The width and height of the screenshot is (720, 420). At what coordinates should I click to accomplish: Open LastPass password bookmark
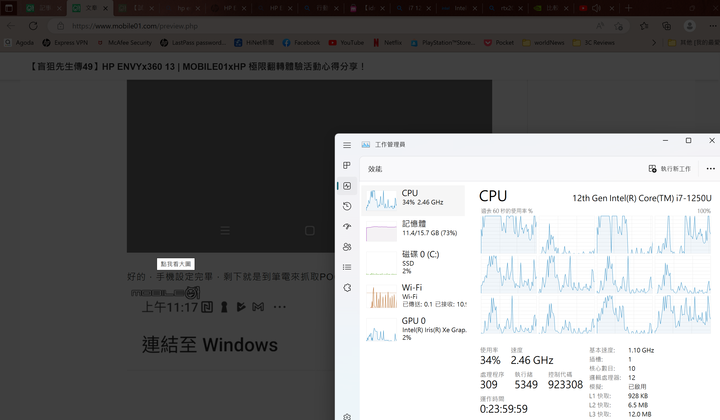[x=193, y=43]
